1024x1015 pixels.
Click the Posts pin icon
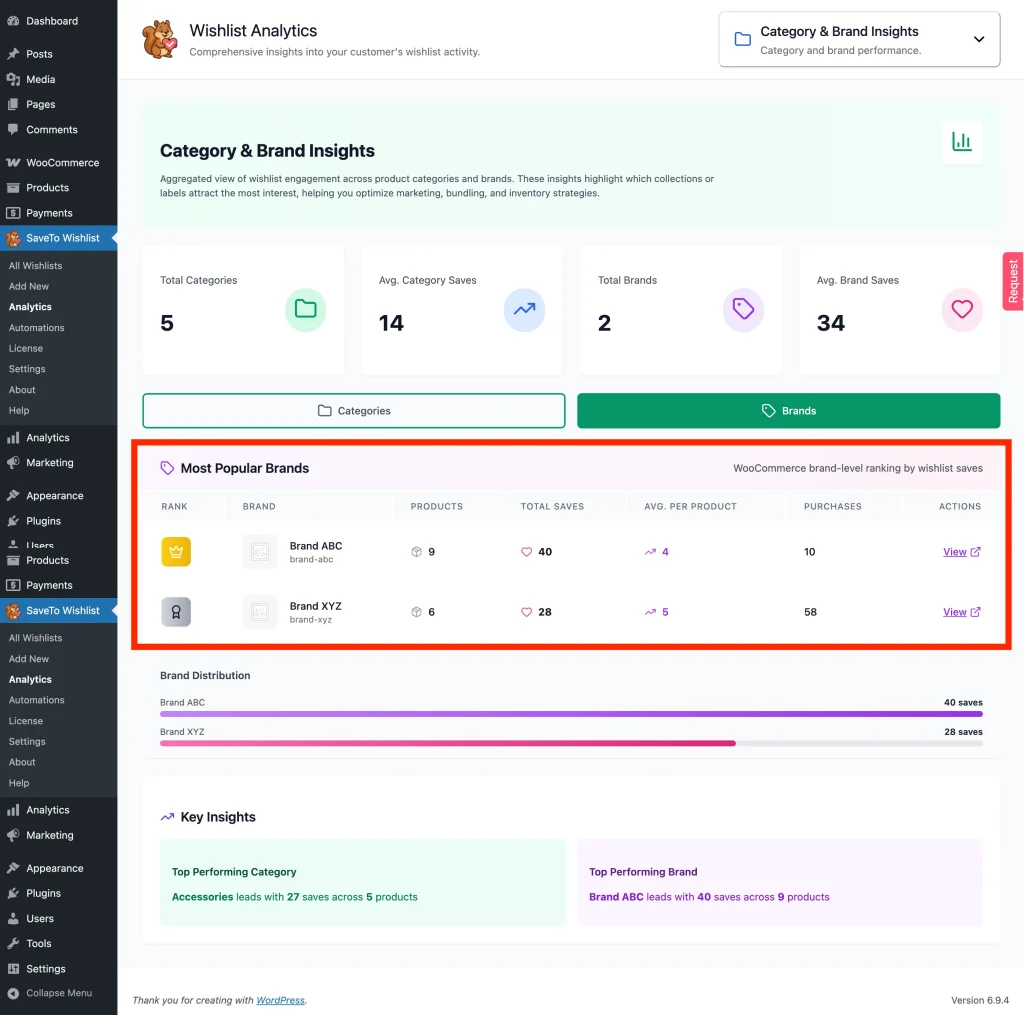click(13, 54)
